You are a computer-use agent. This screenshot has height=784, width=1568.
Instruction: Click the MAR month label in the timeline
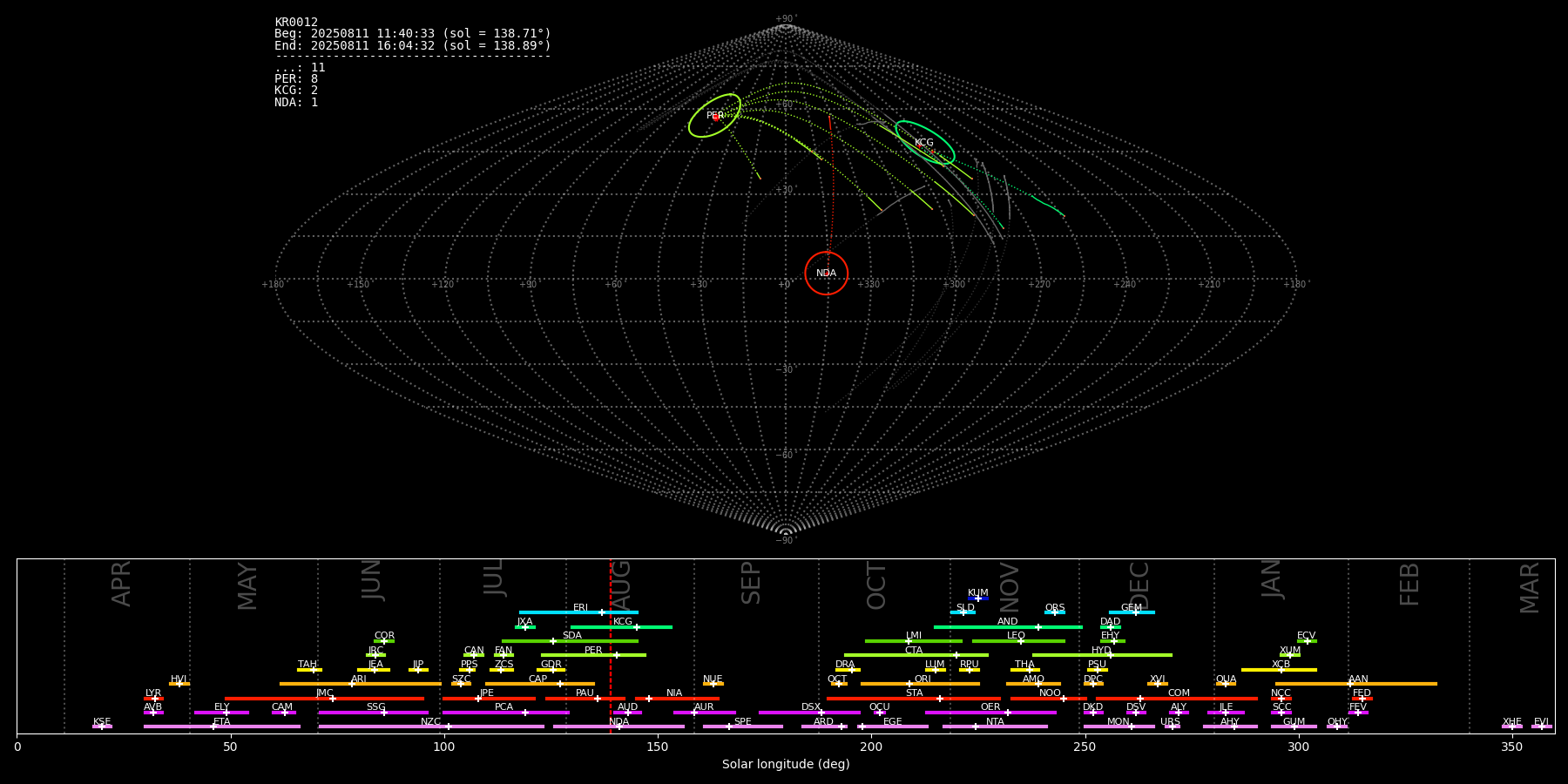[x=1530, y=587]
